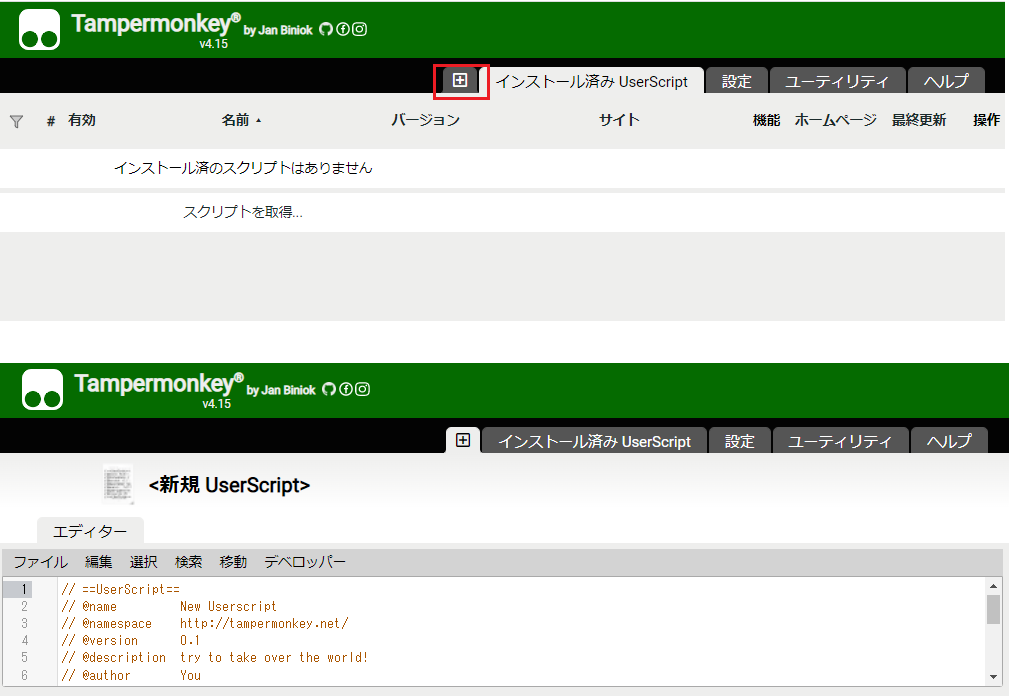This screenshot has width=1012, height=697.
Task: Click the インストール済のスクリプトはありません message
Action: click(x=243, y=168)
